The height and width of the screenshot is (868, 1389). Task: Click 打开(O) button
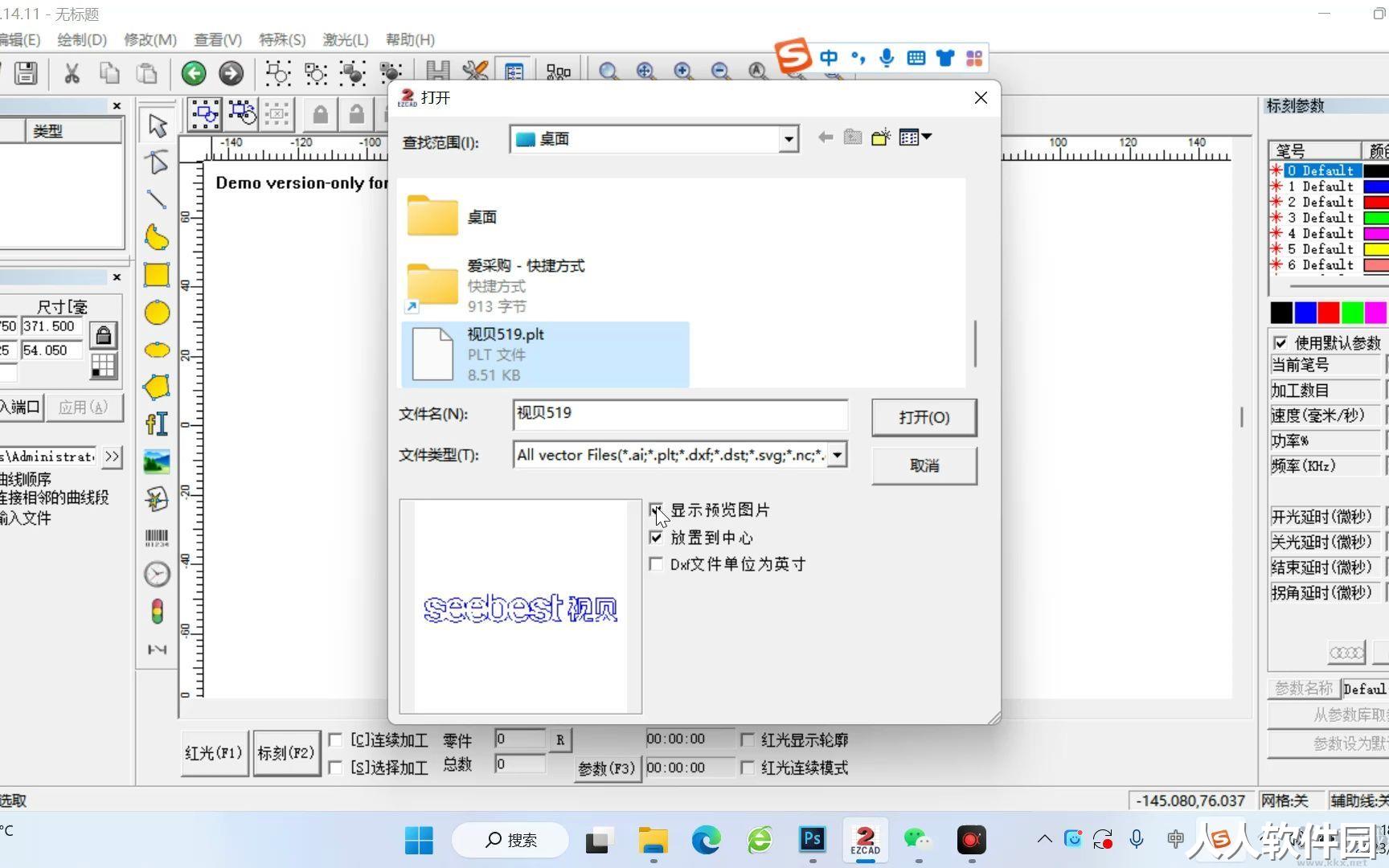tap(924, 418)
